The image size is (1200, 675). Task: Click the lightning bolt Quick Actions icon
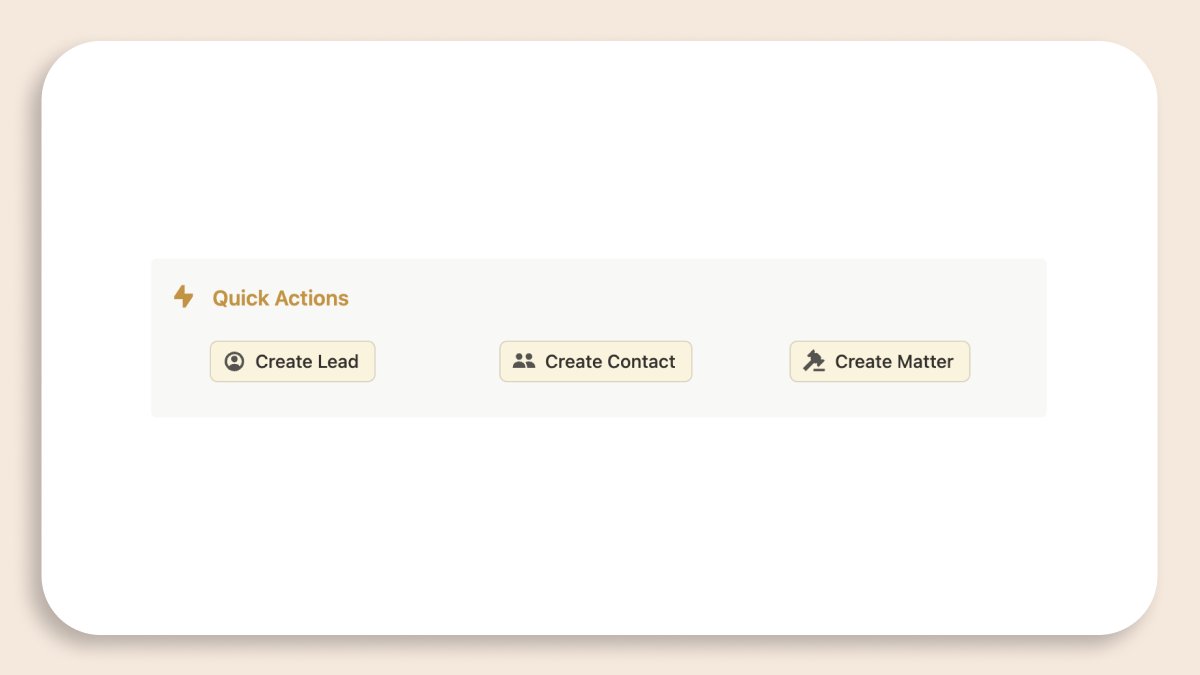click(x=183, y=297)
